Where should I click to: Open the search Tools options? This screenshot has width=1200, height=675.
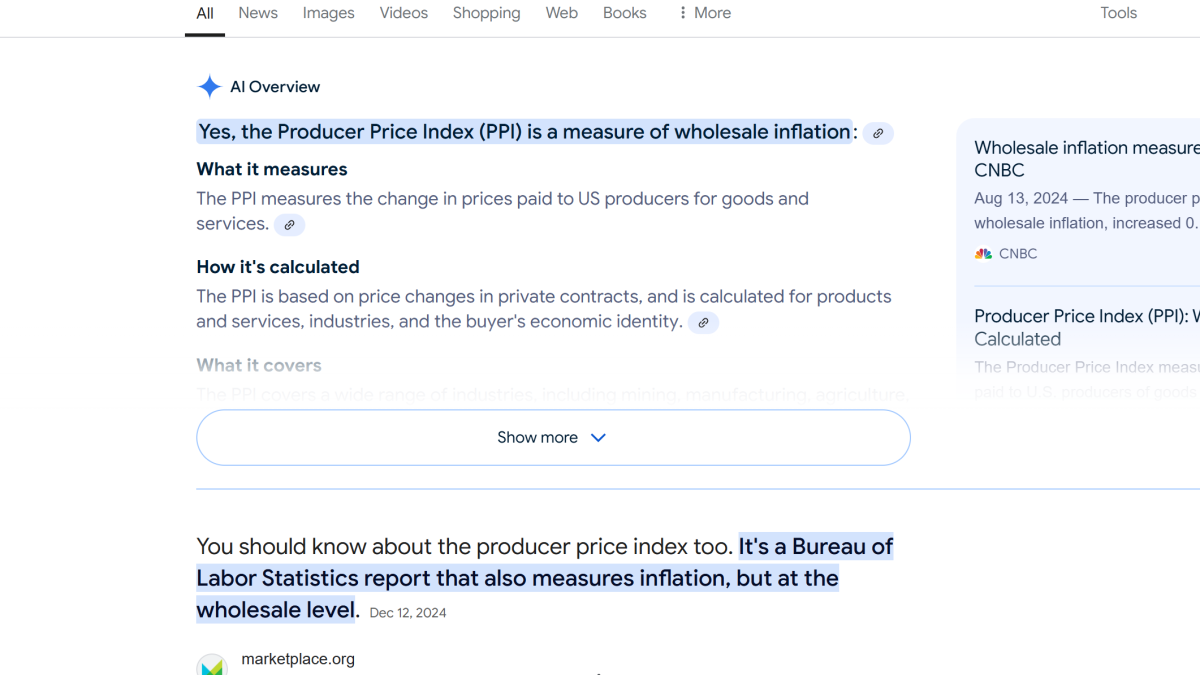[1118, 13]
